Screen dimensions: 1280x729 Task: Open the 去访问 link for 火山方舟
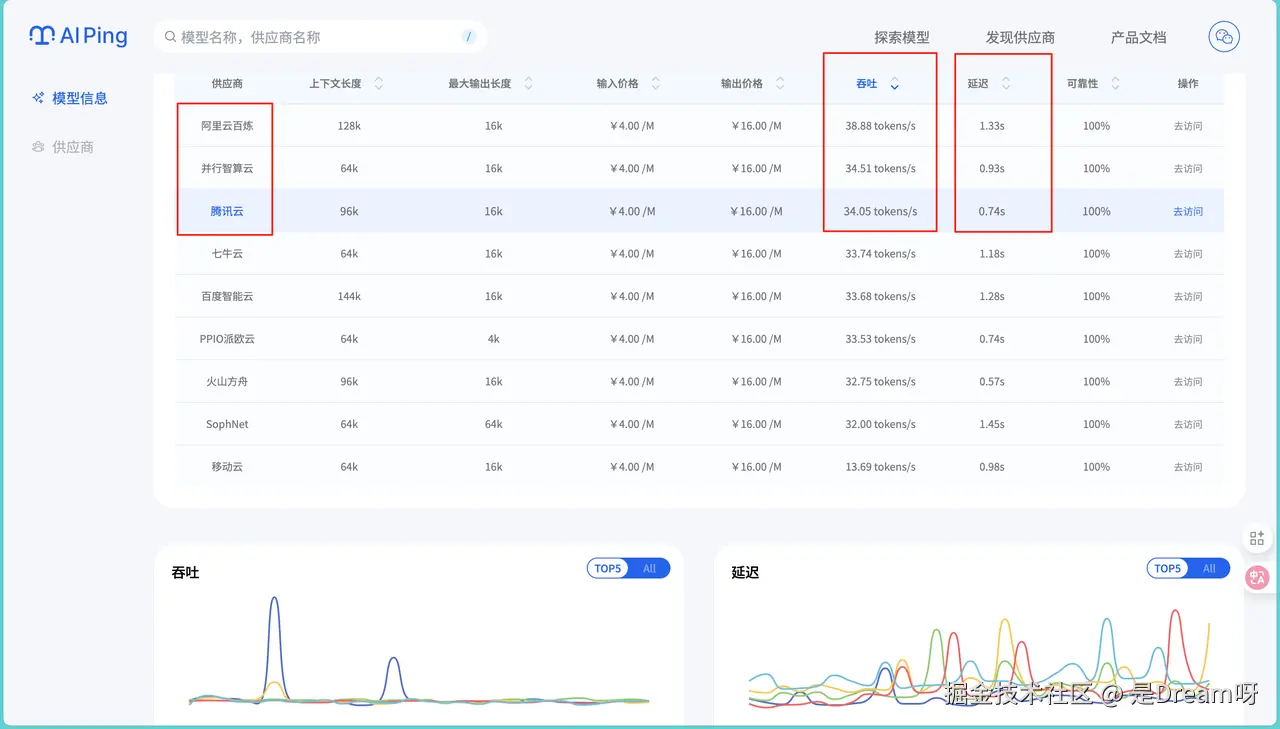click(1188, 382)
